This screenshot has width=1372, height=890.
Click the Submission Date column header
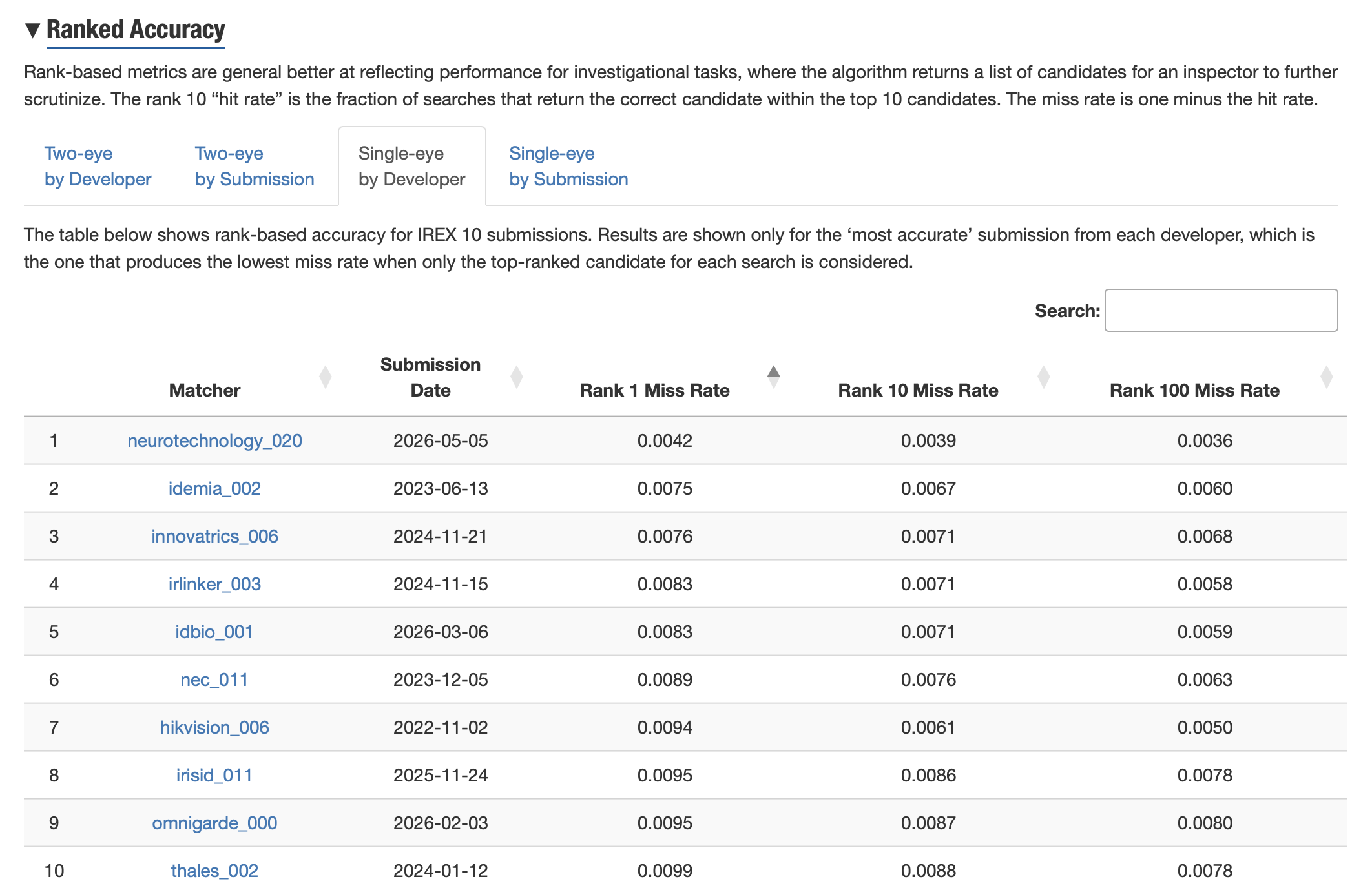pyautogui.click(x=430, y=377)
